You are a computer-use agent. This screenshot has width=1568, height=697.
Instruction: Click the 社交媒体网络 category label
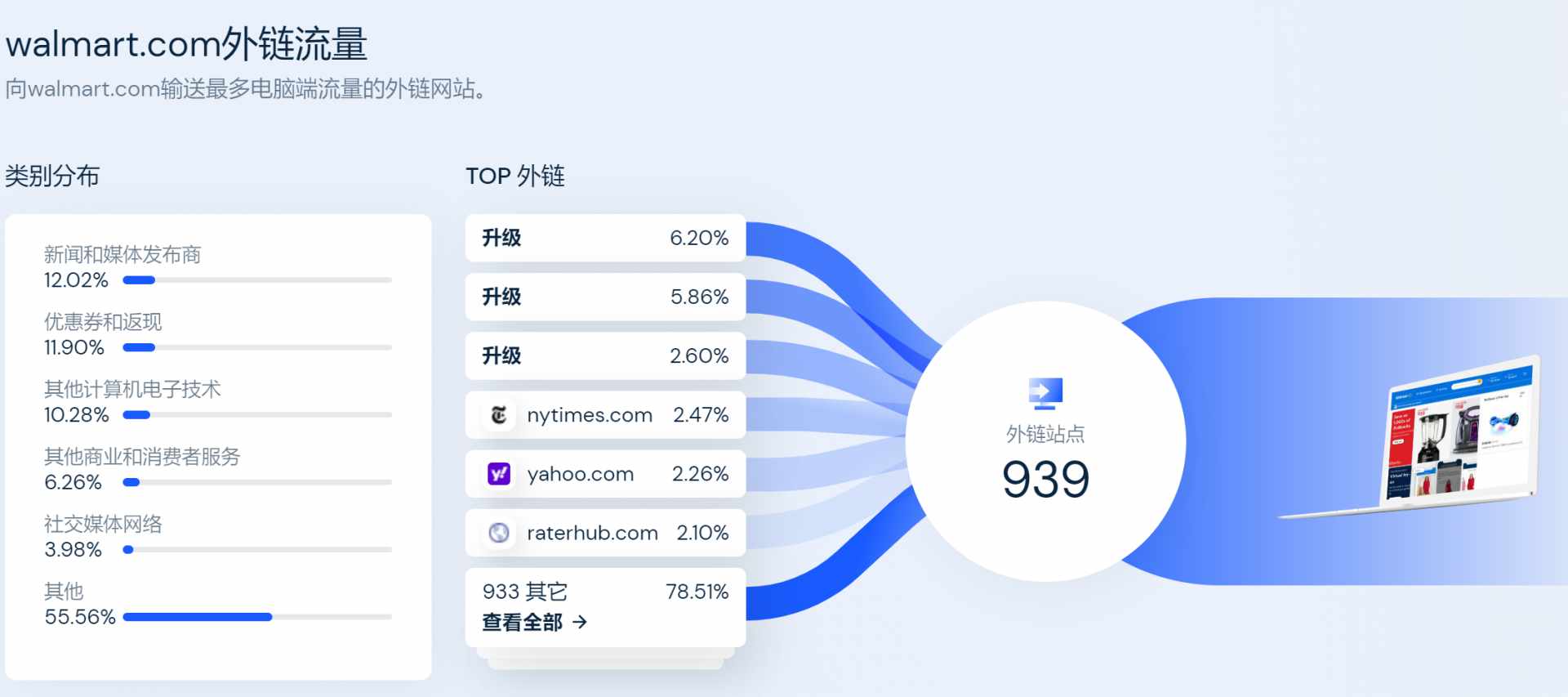pyautogui.click(x=103, y=524)
